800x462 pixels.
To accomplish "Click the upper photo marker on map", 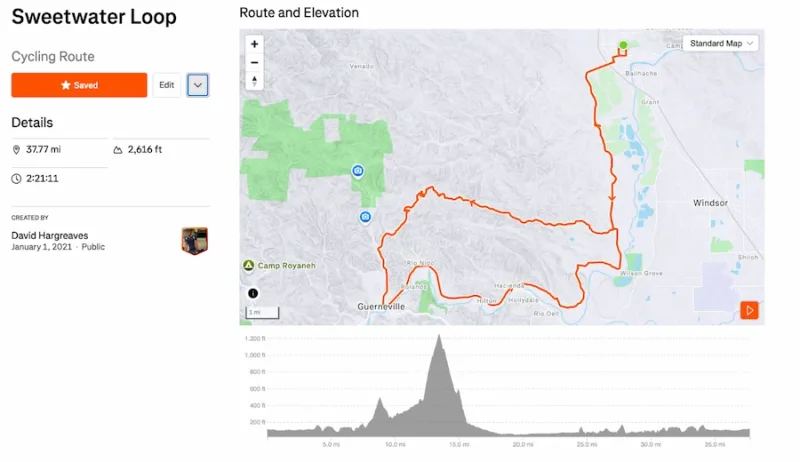I will 357,171.
